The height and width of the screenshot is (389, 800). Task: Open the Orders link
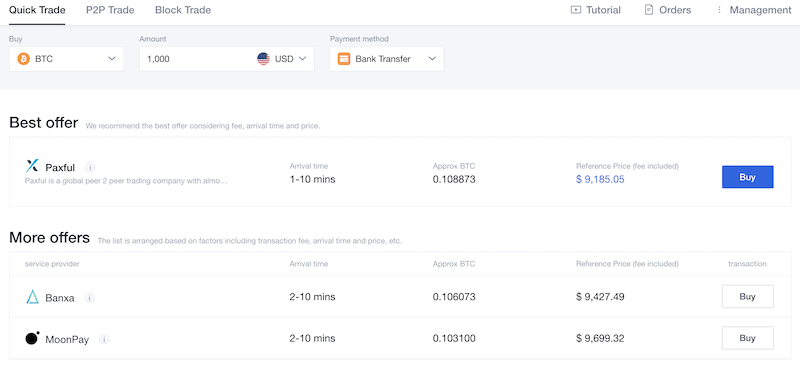tap(668, 10)
